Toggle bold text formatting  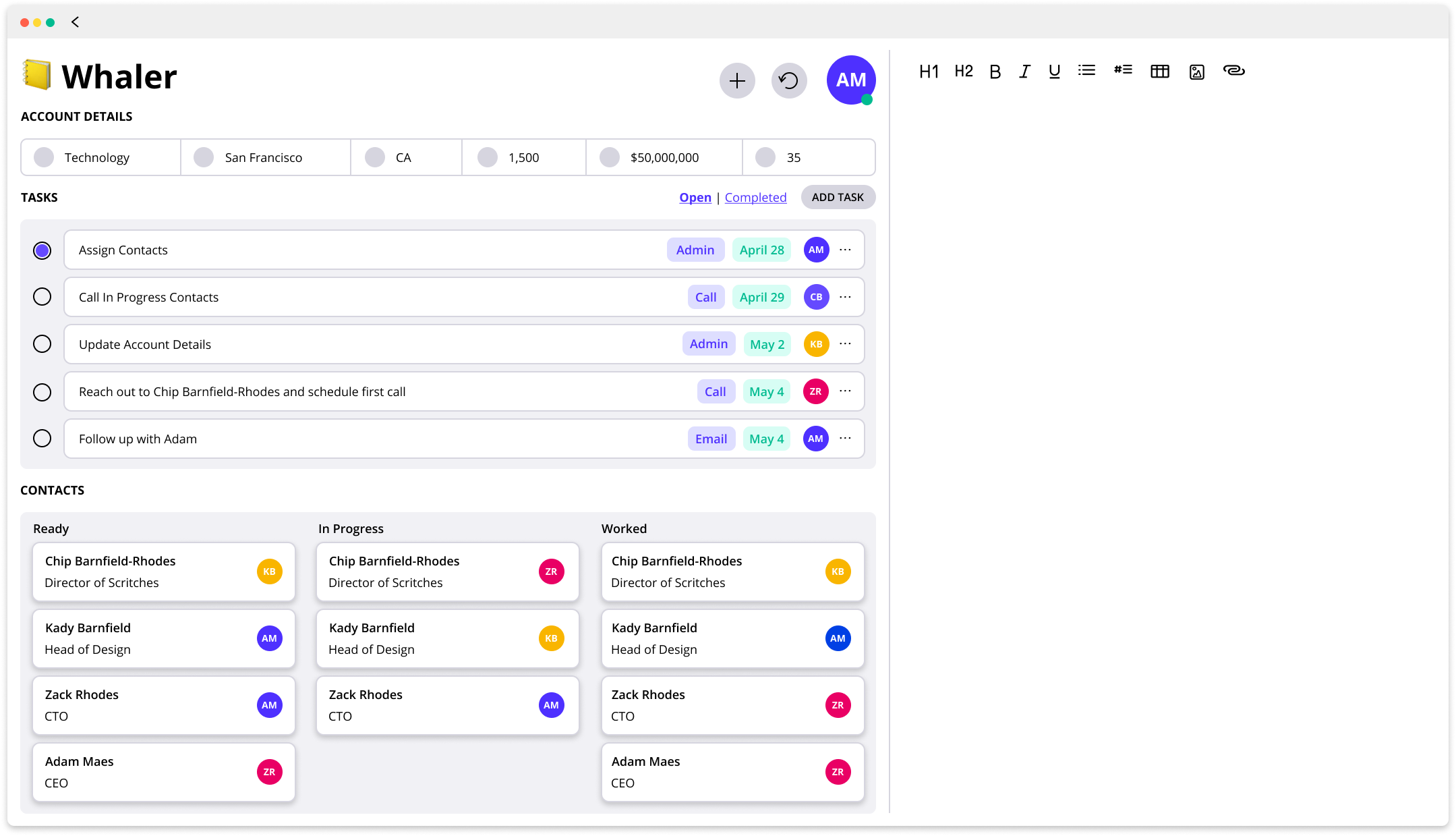tap(995, 71)
